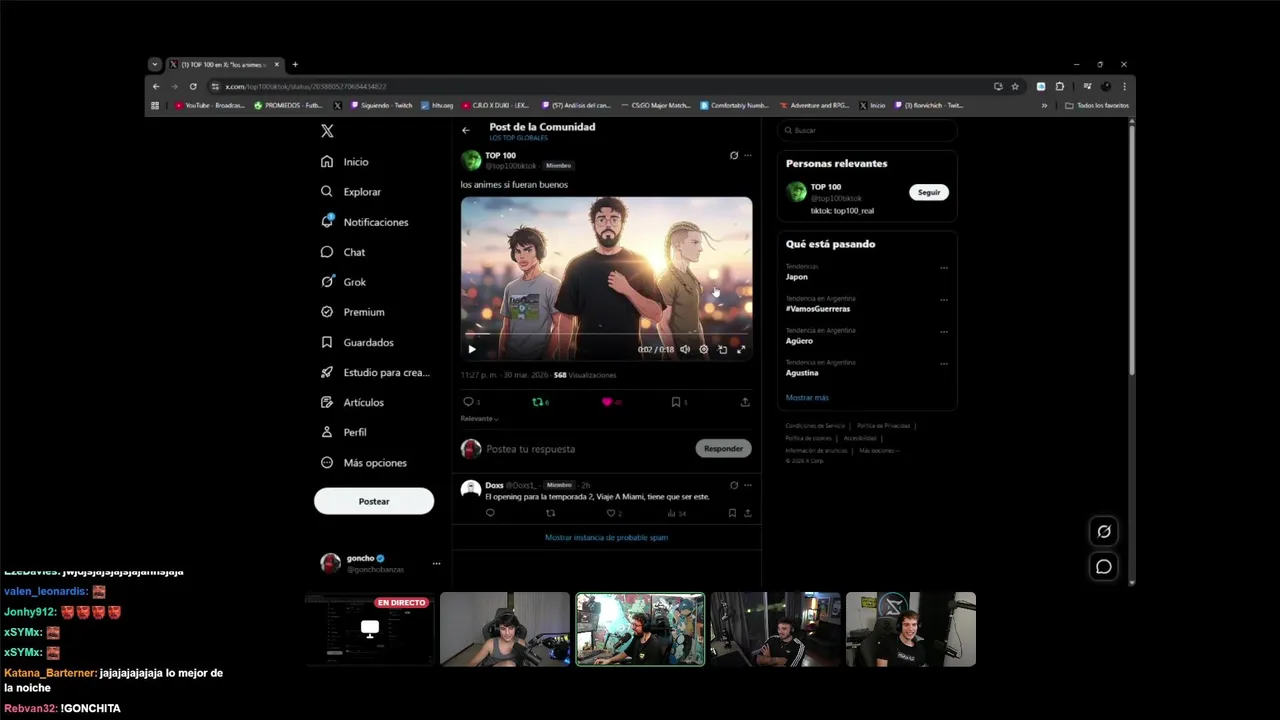Open Chat in the sidebar
This screenshot has height=720, width=1280.
click(x=343, y=252)
